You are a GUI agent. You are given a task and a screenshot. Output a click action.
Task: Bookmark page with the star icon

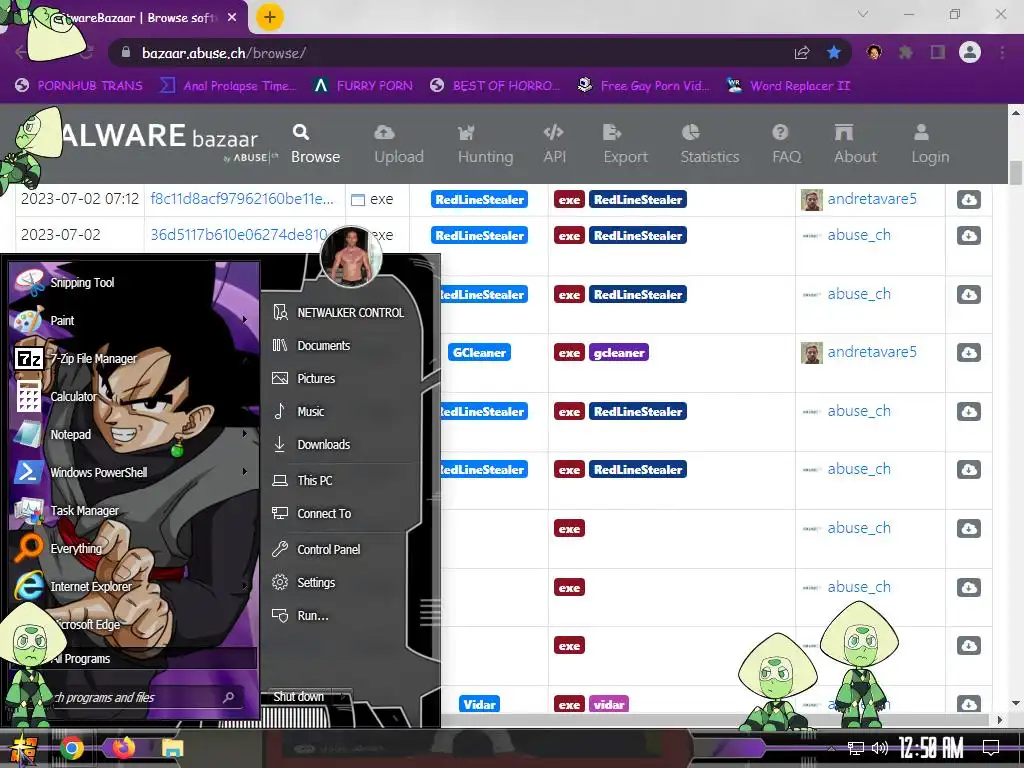click(x=834, y=53)
